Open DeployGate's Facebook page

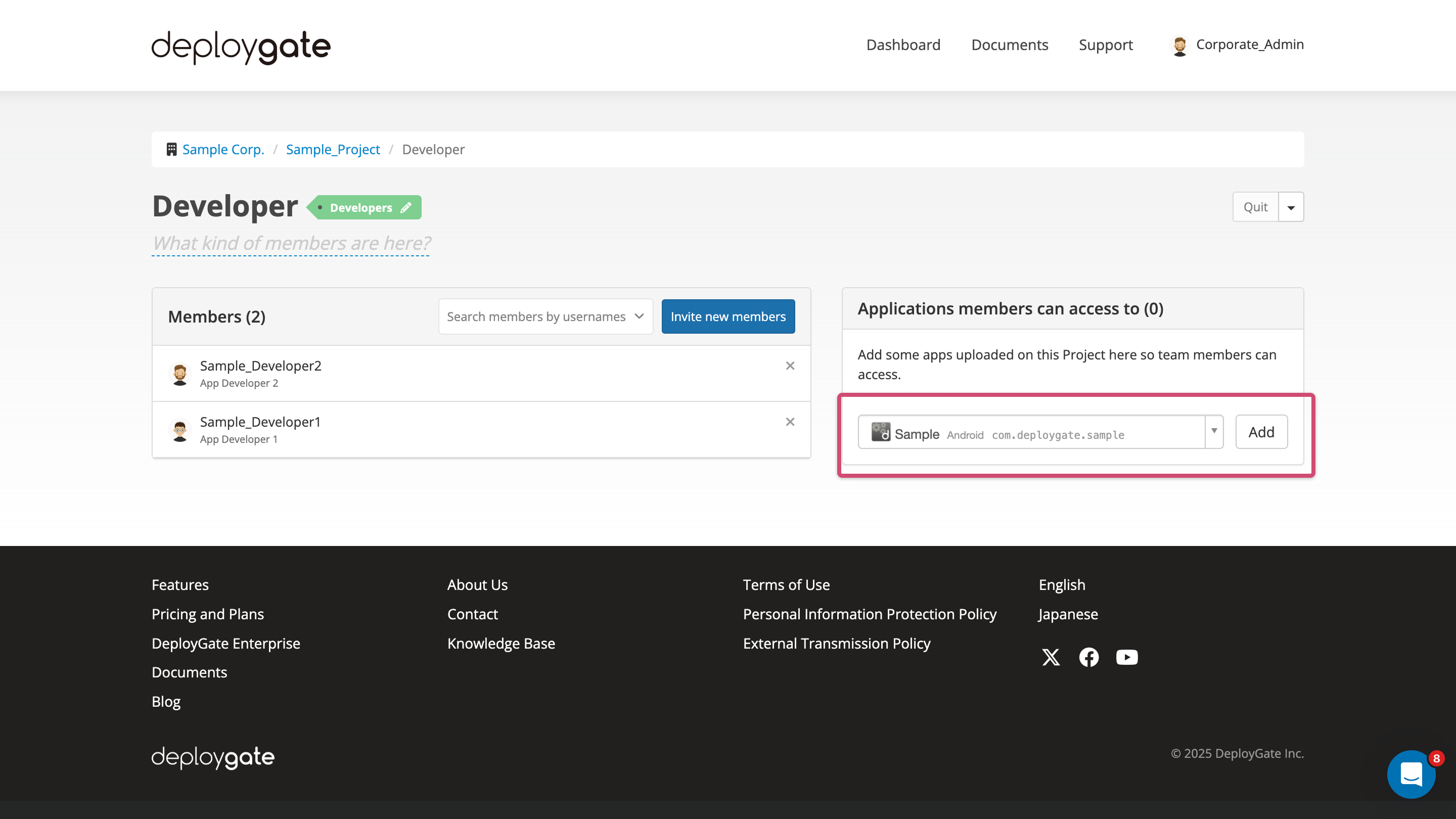point(1088,657)
